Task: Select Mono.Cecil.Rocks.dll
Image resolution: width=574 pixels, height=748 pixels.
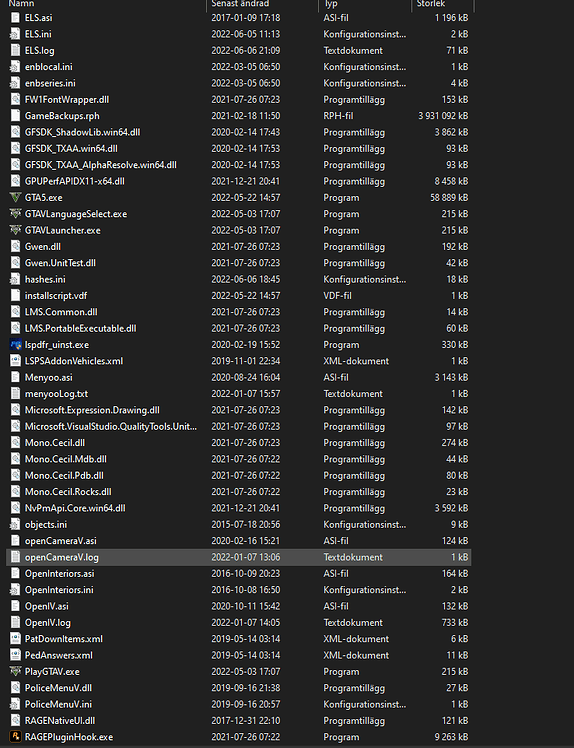Action: (x=68, y=492)
